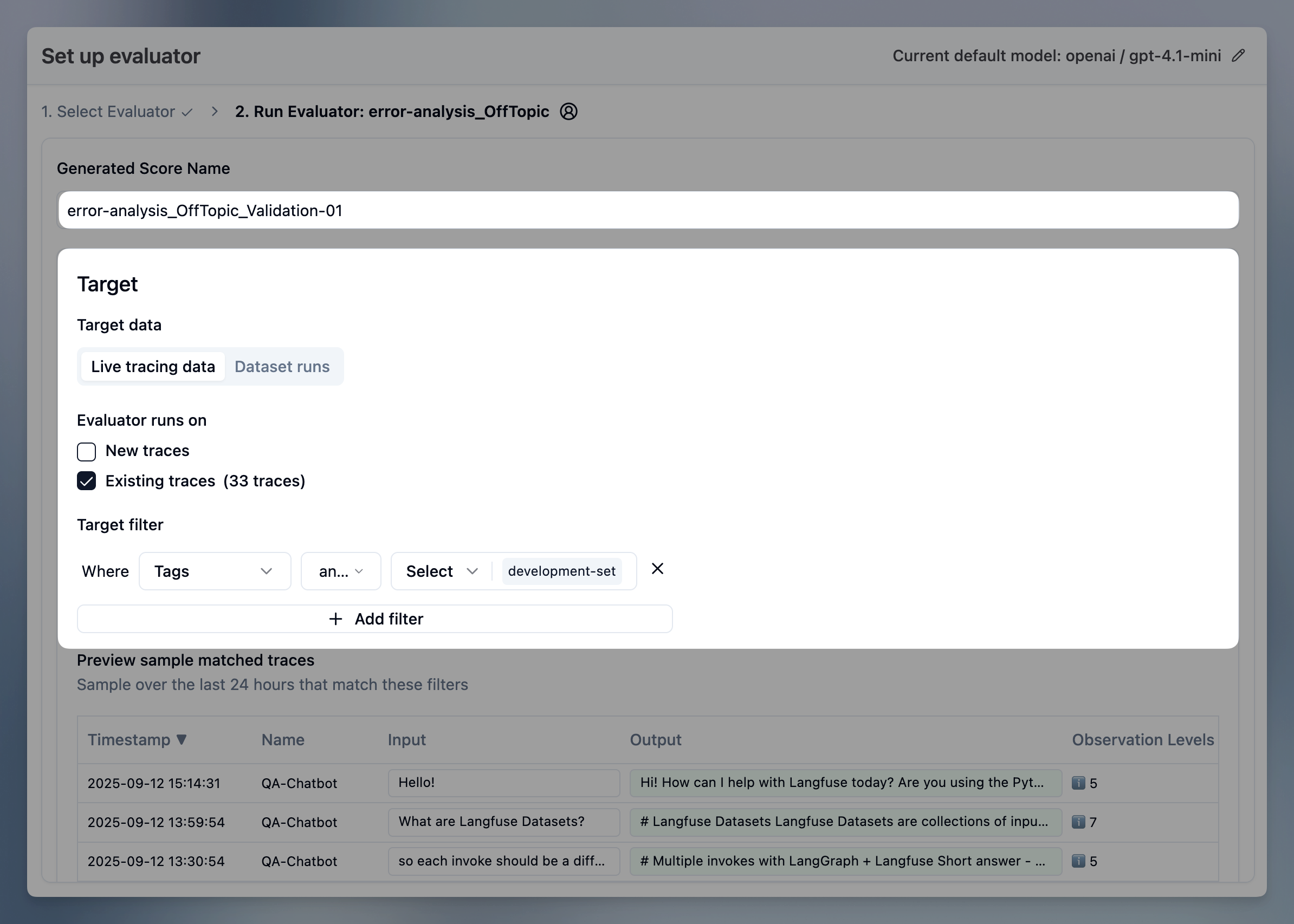The height and width of the screenshot is (924, 1294).
Task: Remove the Tags filter with the X icon
Action: point(657,568)
